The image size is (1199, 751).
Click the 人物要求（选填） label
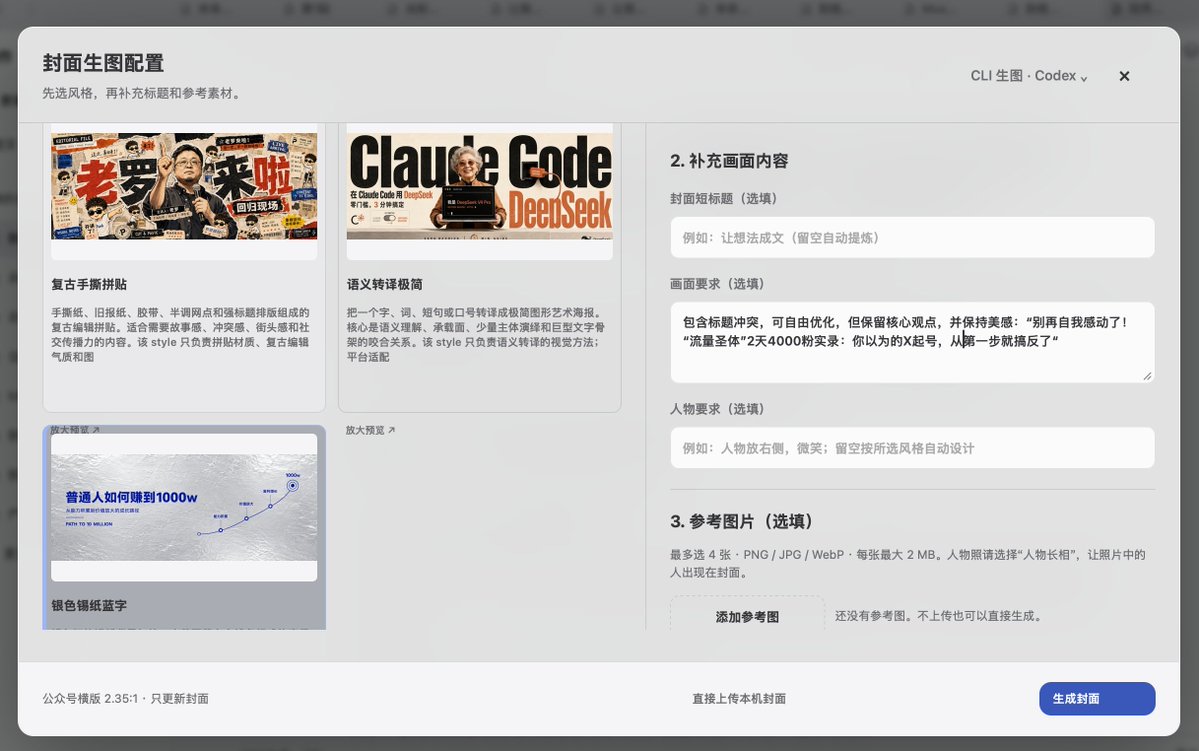[x=717, y=409]
